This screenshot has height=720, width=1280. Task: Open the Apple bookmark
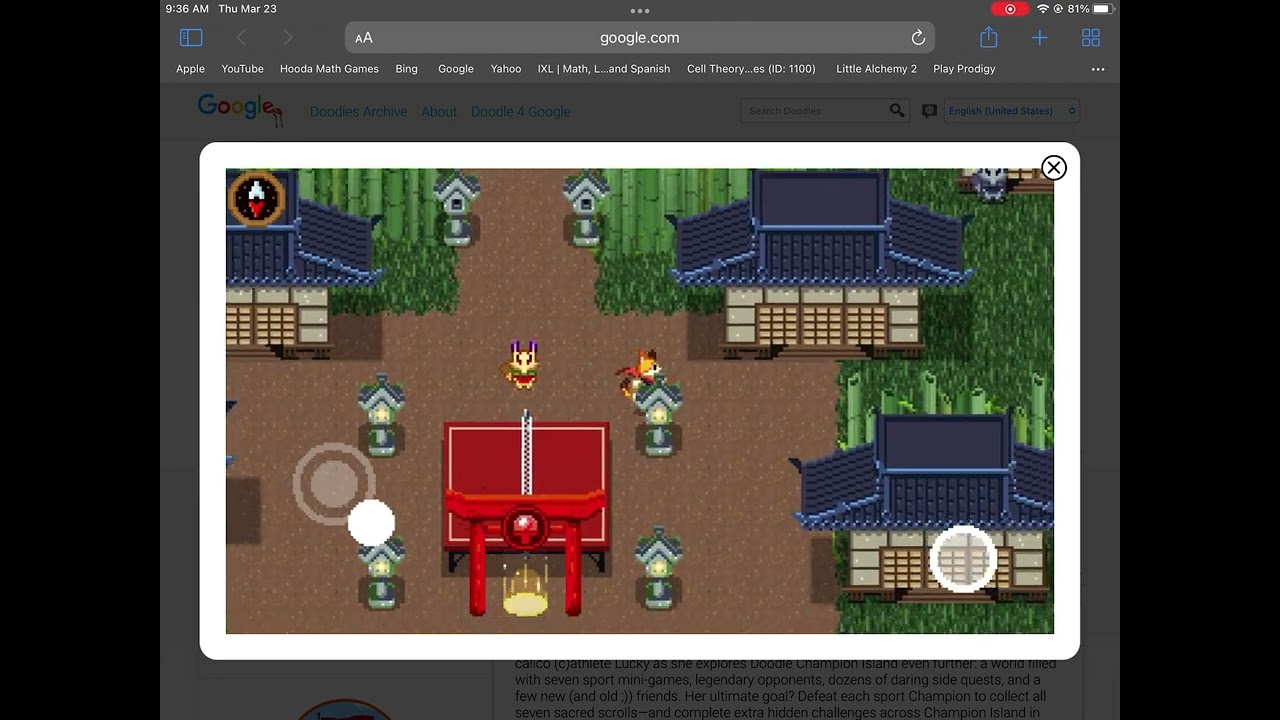(190, 69)
